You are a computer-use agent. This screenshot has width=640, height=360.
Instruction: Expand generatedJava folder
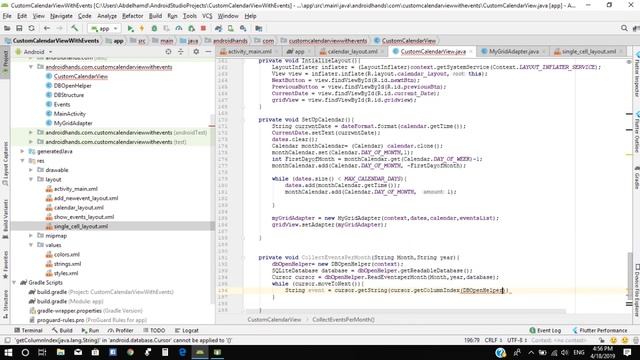[x=22, y=151]
